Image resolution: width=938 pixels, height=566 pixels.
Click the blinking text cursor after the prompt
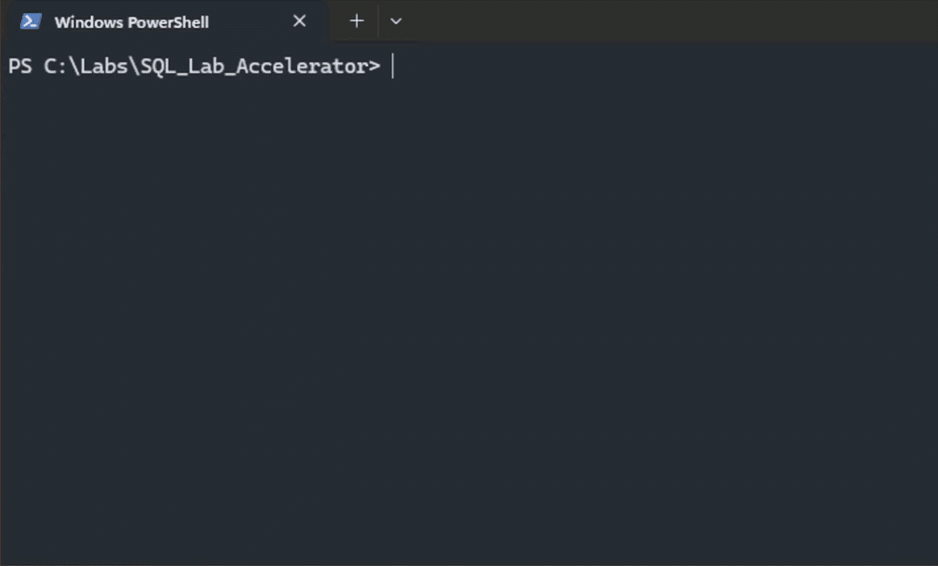click(393, 66)
